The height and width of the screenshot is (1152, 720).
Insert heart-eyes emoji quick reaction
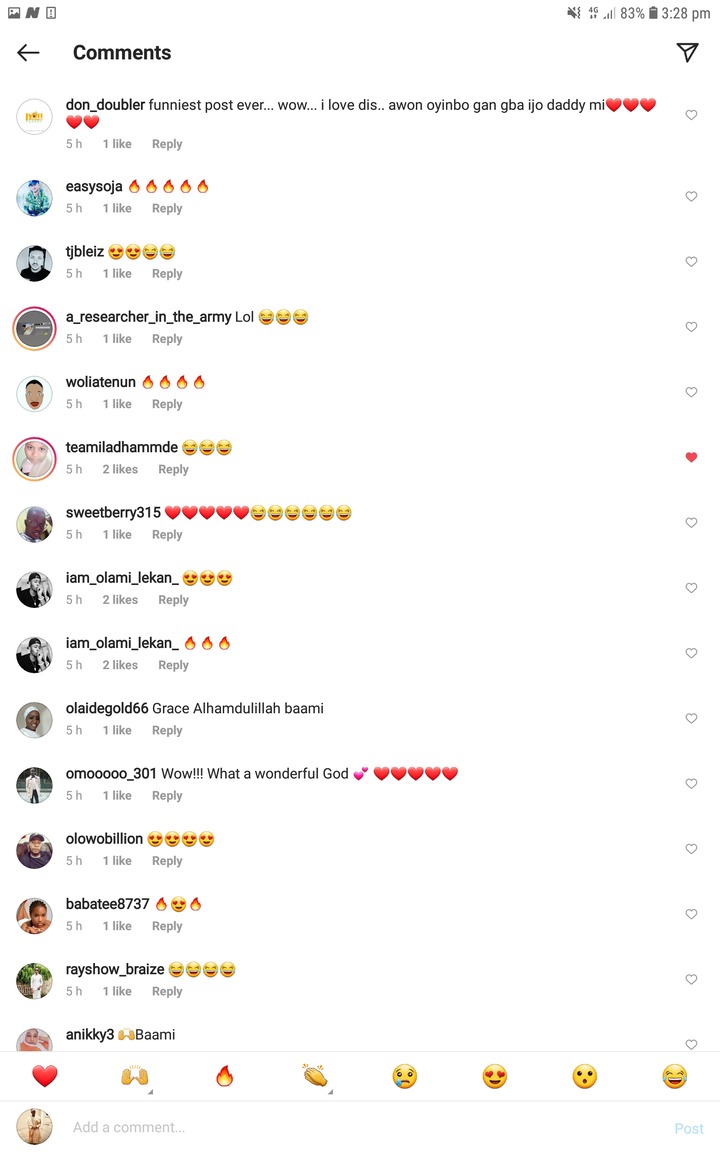click(x=495, y=1076)
